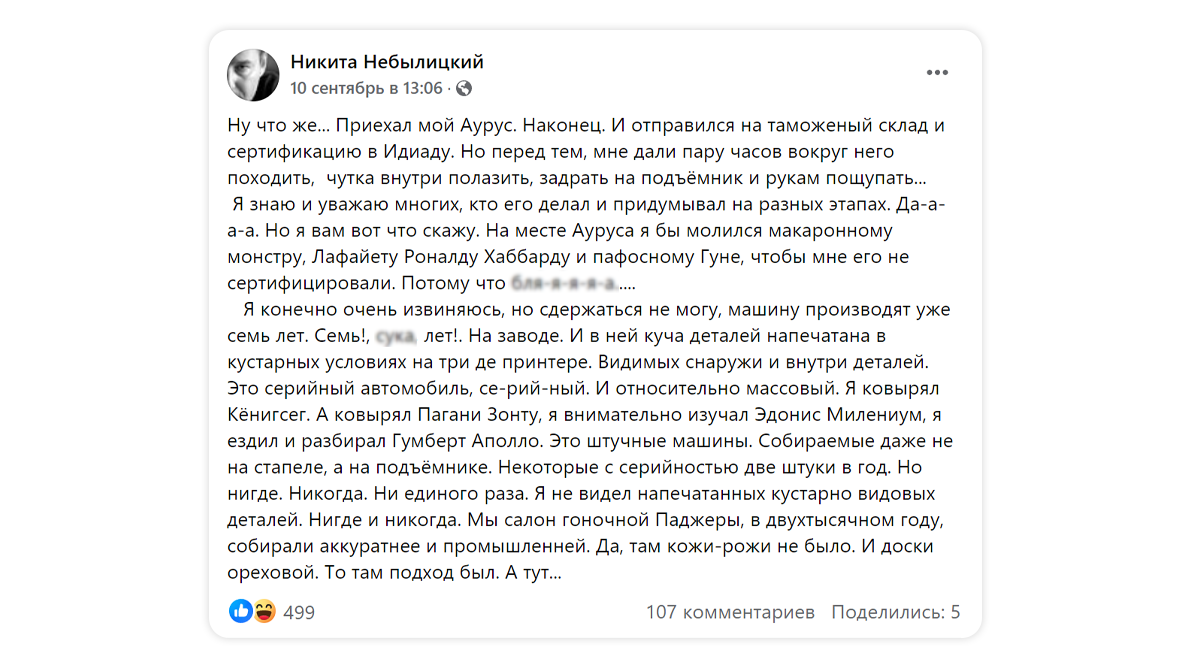Click the Поделились: 5 shares count
The height and width of the screenshot is (671, 1193).
[x=895, y=612]
